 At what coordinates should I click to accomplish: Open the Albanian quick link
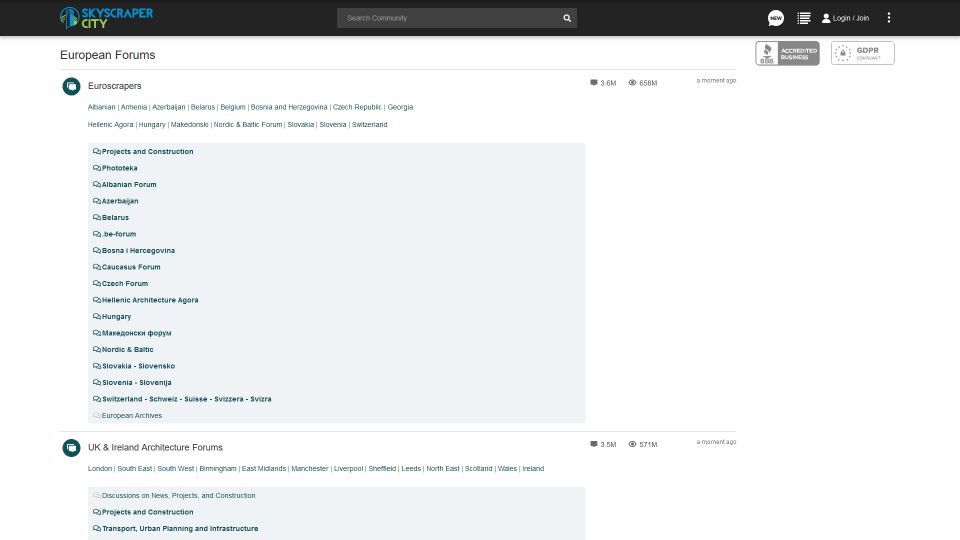pos(101,107)
